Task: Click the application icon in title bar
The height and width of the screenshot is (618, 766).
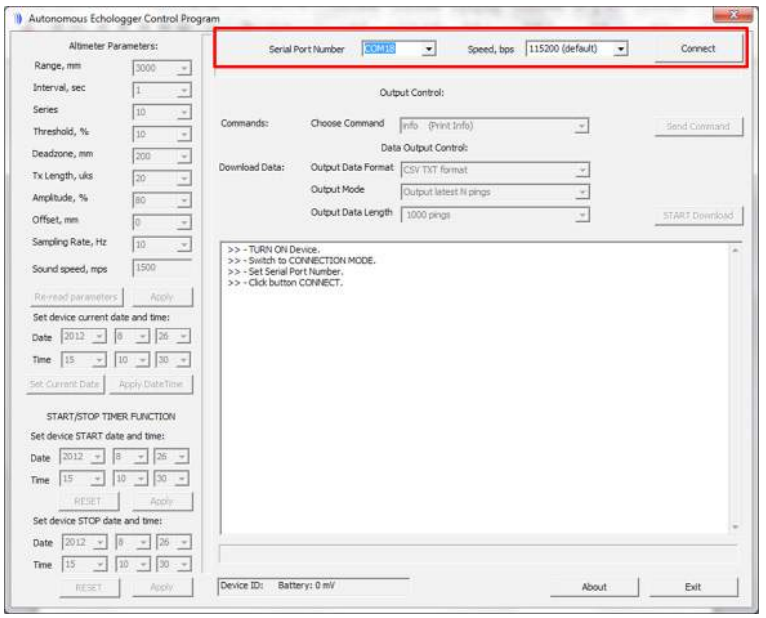Action: [x=19, y=18]
